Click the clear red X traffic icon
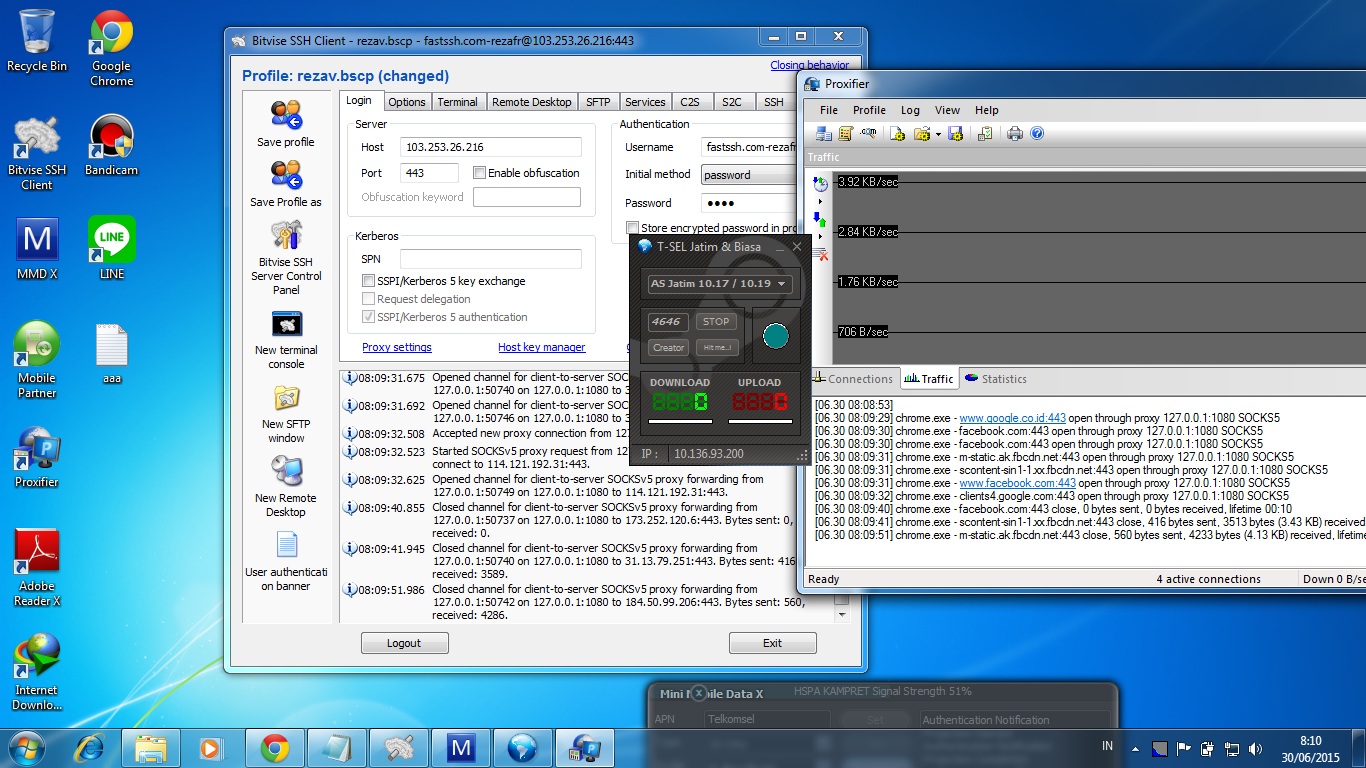Screen dimensions: 1366x768 pos(821,255)
